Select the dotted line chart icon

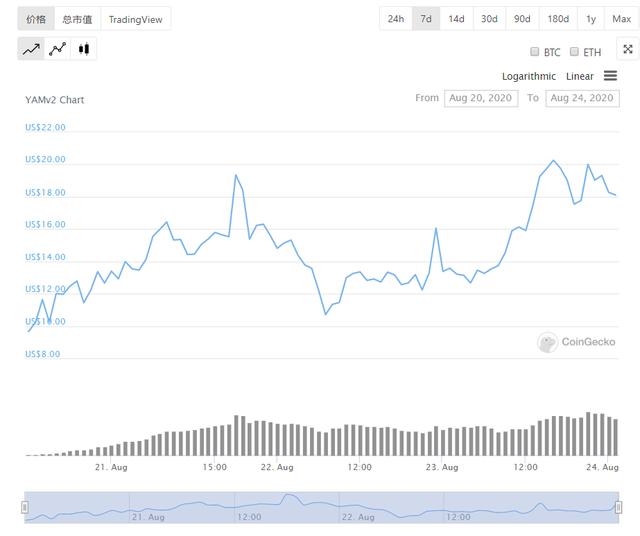coord(58,49)
